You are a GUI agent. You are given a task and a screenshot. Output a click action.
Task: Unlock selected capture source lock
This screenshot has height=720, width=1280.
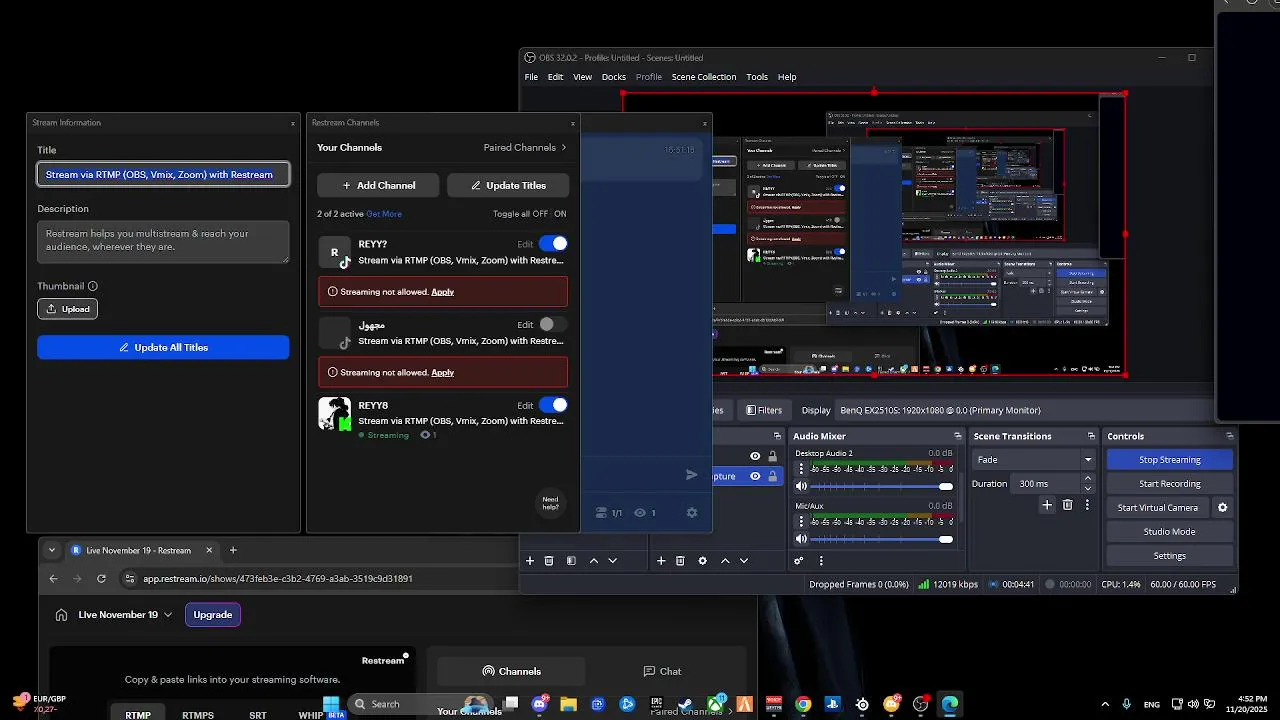point(773,476)
